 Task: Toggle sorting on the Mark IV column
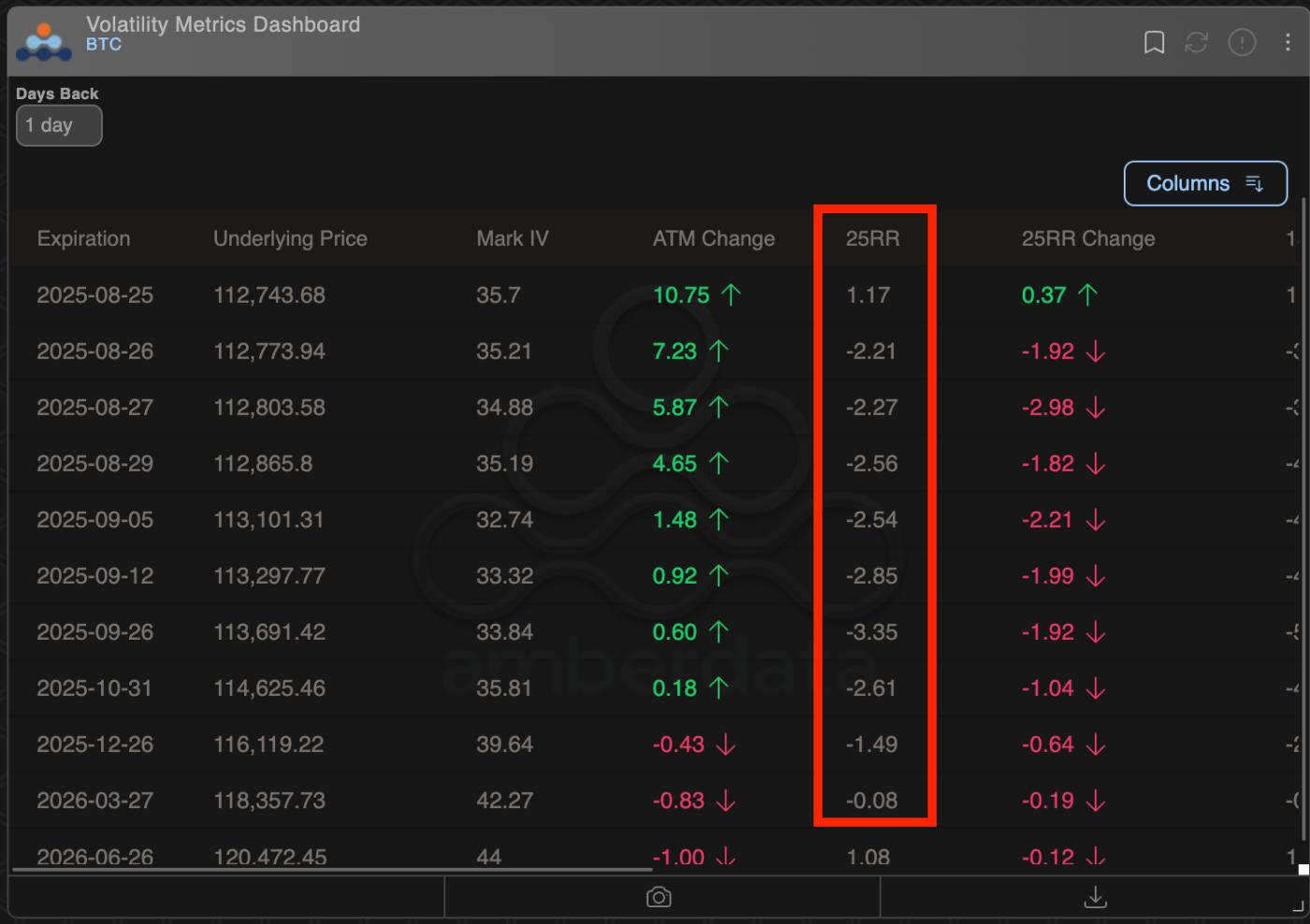point(513,238)
